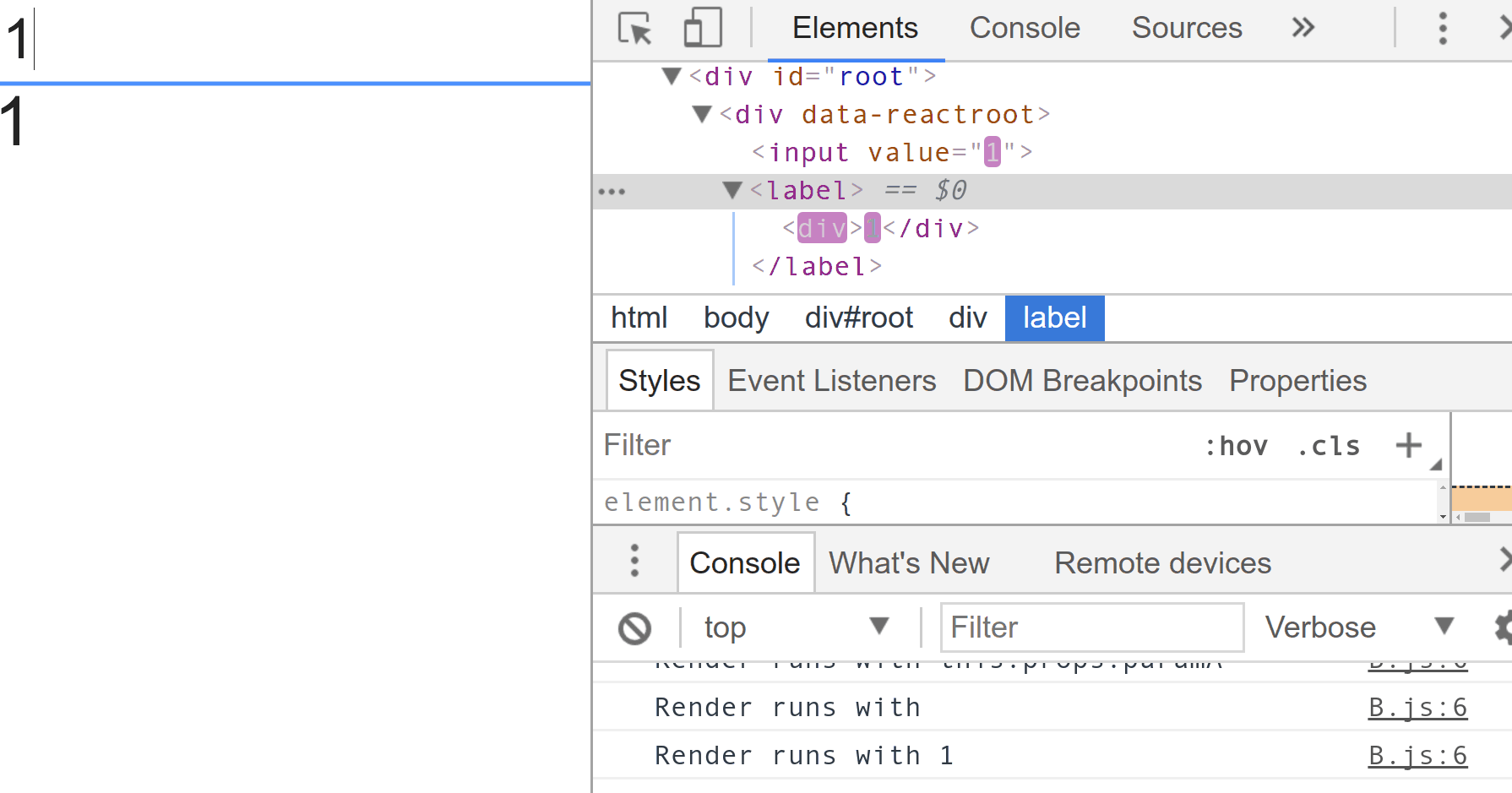Open the drawer options menu beside Console
Image resolution: width=1512 pixels, height=793 pixels.
tap(634, 562)
